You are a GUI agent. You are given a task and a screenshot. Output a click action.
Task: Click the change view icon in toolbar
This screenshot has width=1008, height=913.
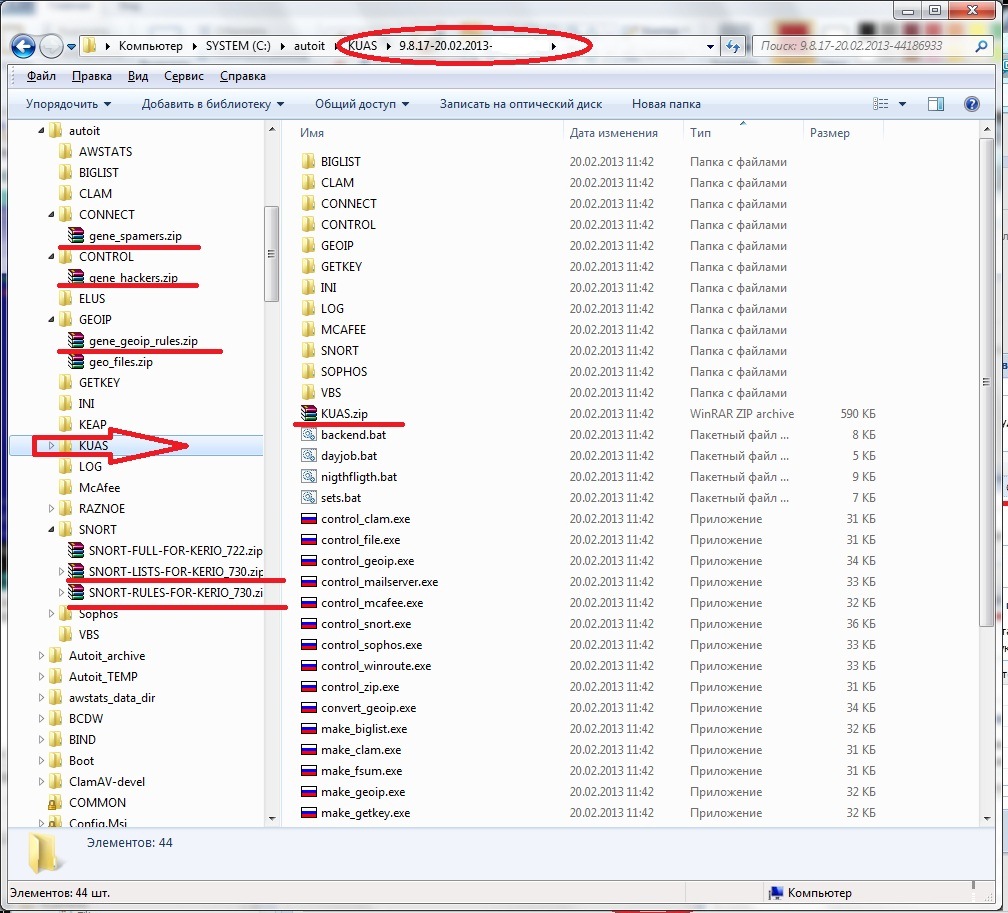point(881,104)
